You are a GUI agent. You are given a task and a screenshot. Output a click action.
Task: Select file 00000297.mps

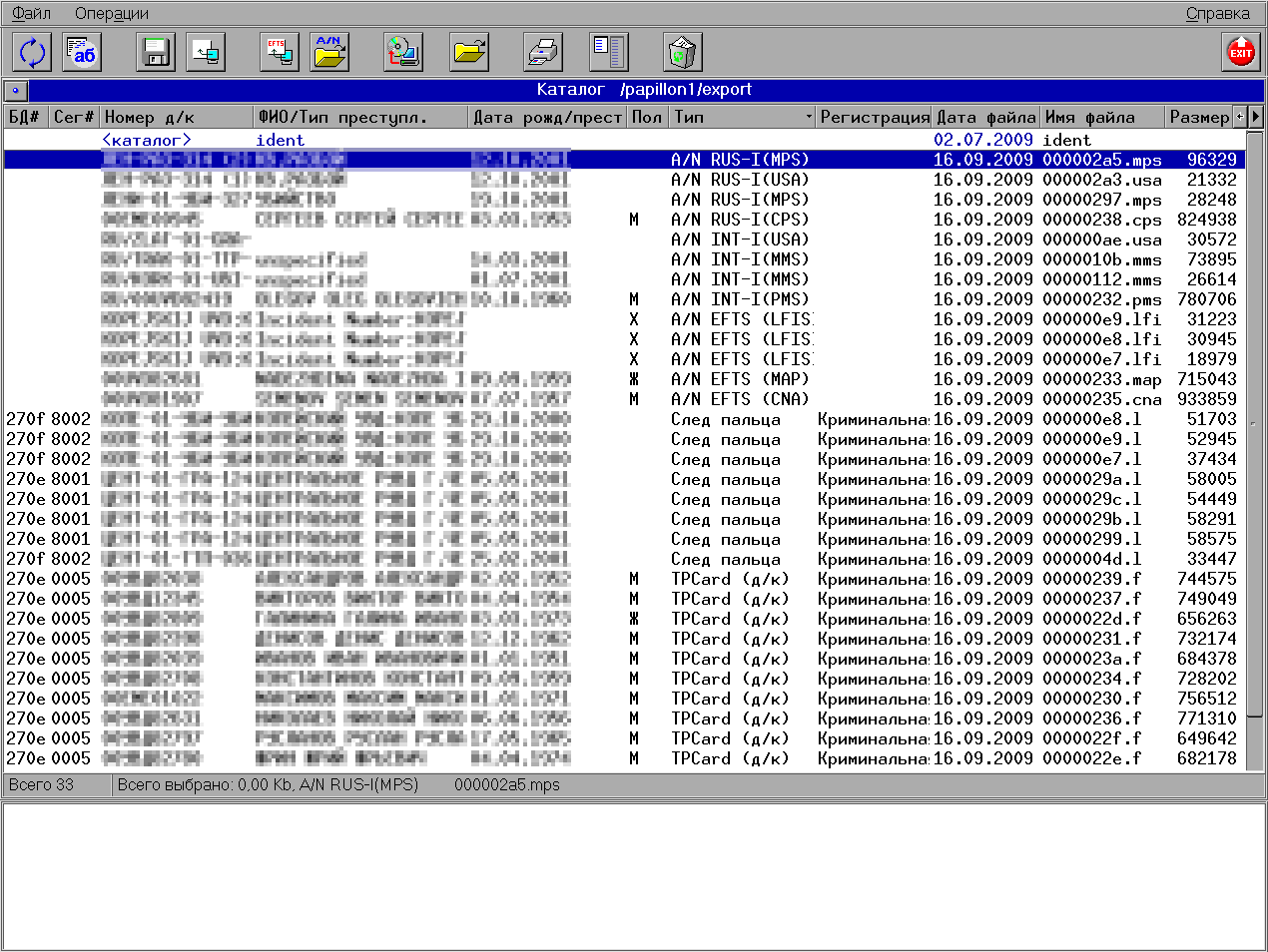pyautogui.click(x=625, y=200)
